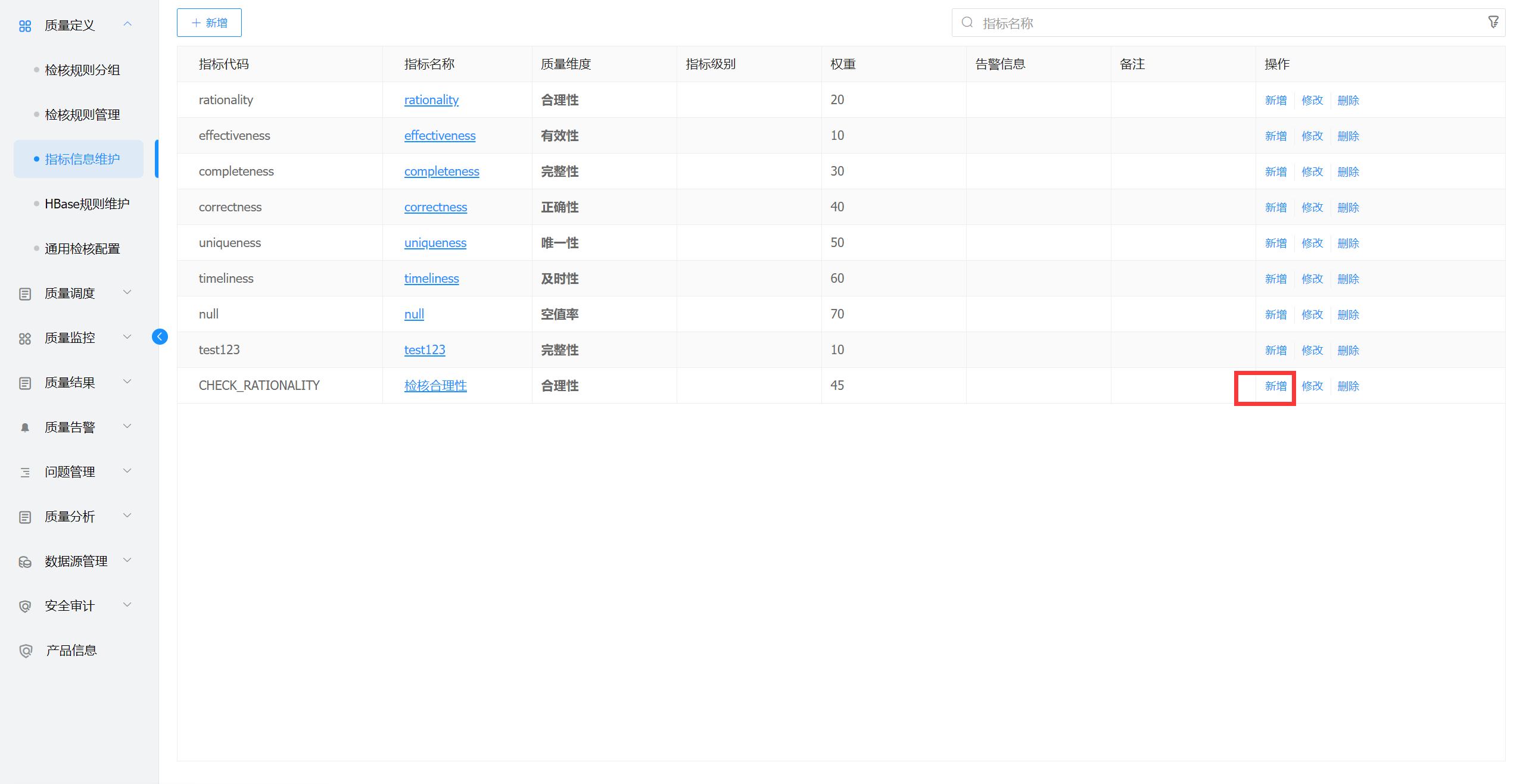Click 删除 for the test123 row
The width and height of the screenshot is (1523, 784).
[x=1348, y=350]
